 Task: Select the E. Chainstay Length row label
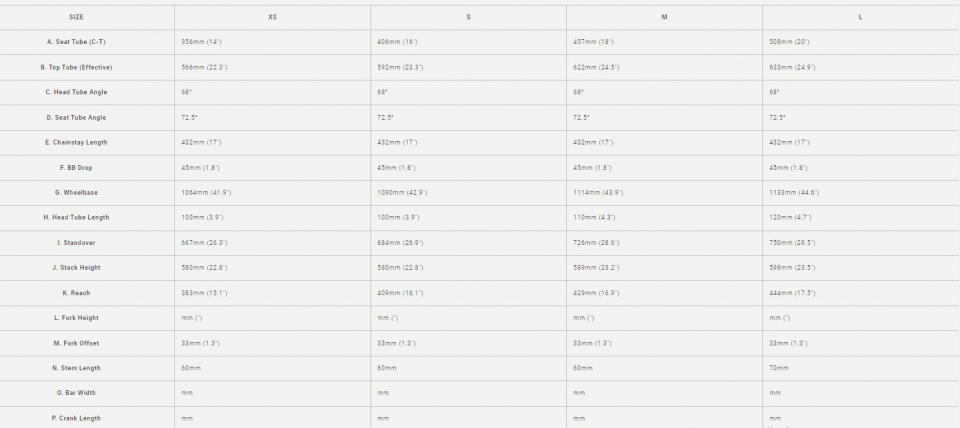point(77,143)
